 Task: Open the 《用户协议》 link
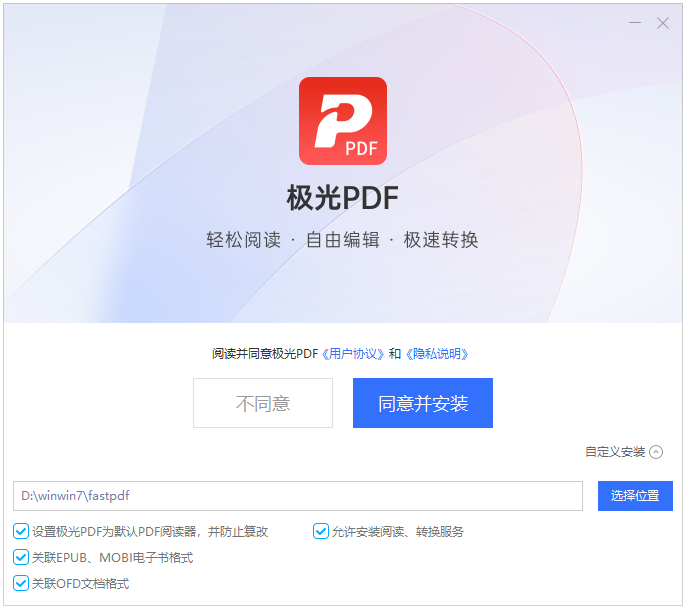tap(353, 354)
